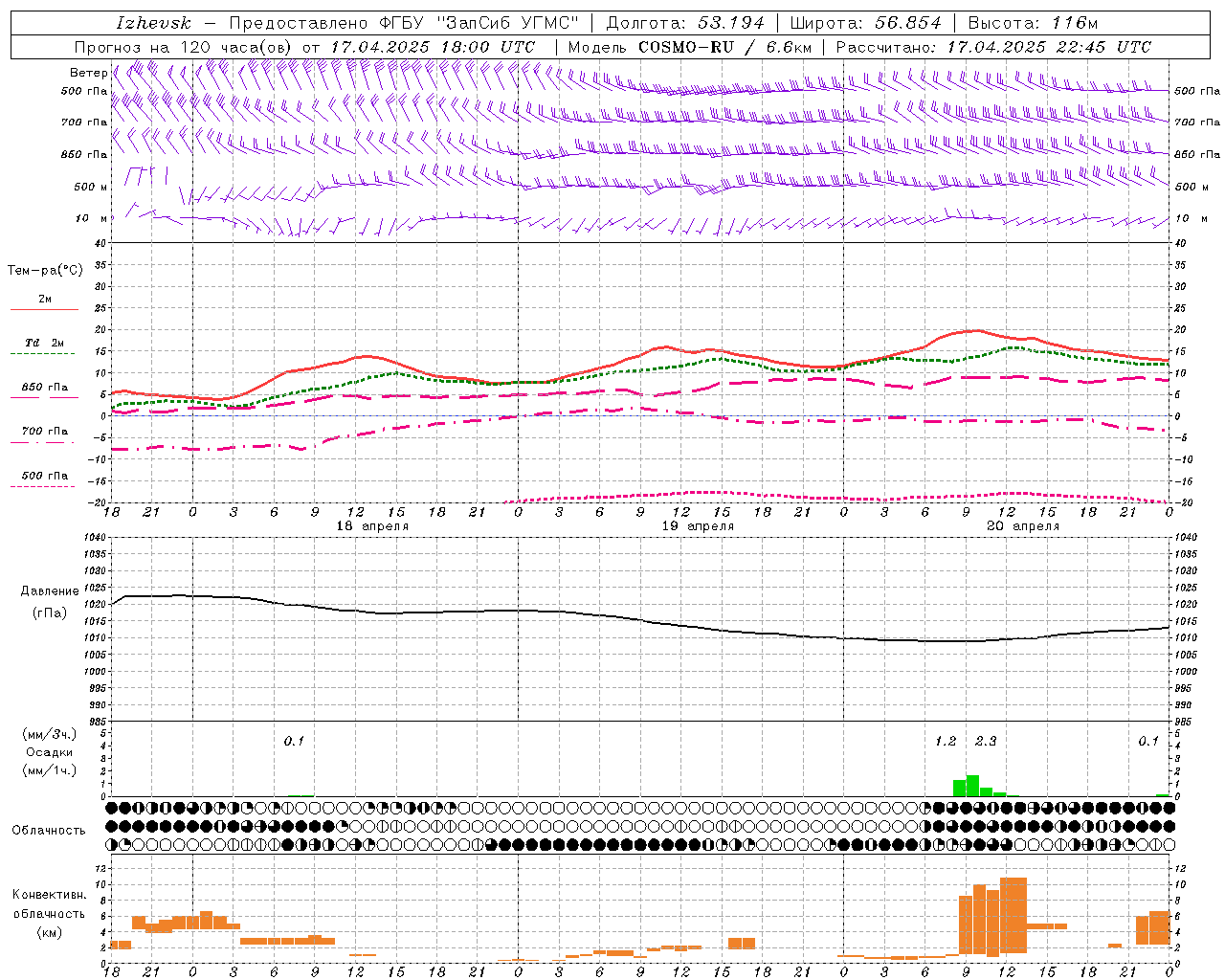1225x980 pixels.
Task: Select the 'Осадки' precipitation label
Action: pyautogui.click(x=48, y=752)
